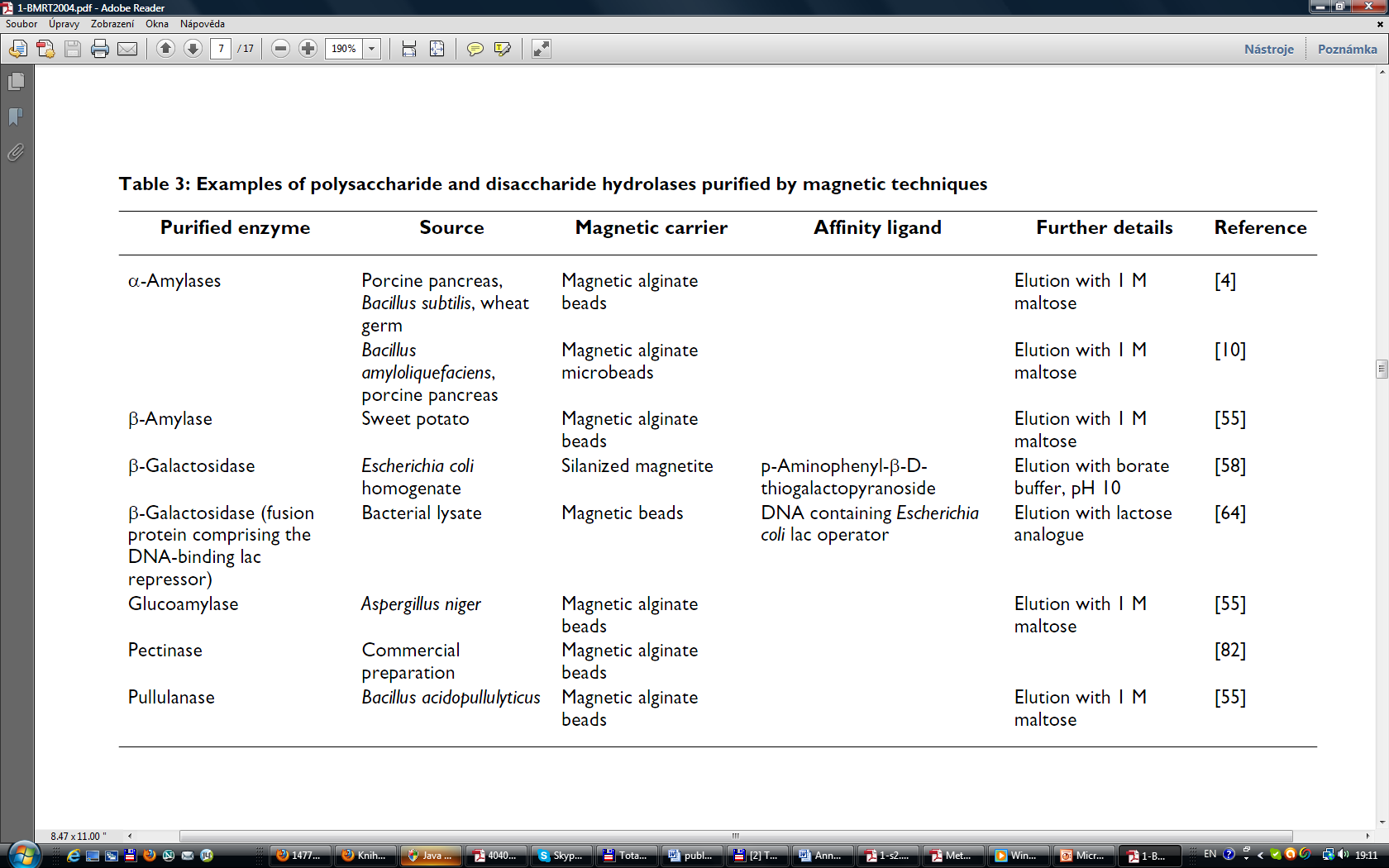Open the Soubor menu
This screenshot has height=868, width=1389.
21,24
